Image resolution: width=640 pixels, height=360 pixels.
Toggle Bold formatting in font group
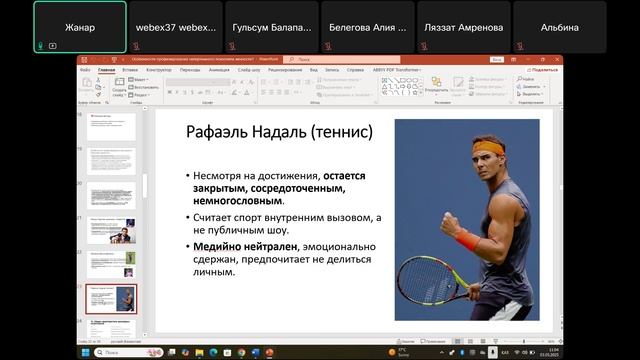170,93
